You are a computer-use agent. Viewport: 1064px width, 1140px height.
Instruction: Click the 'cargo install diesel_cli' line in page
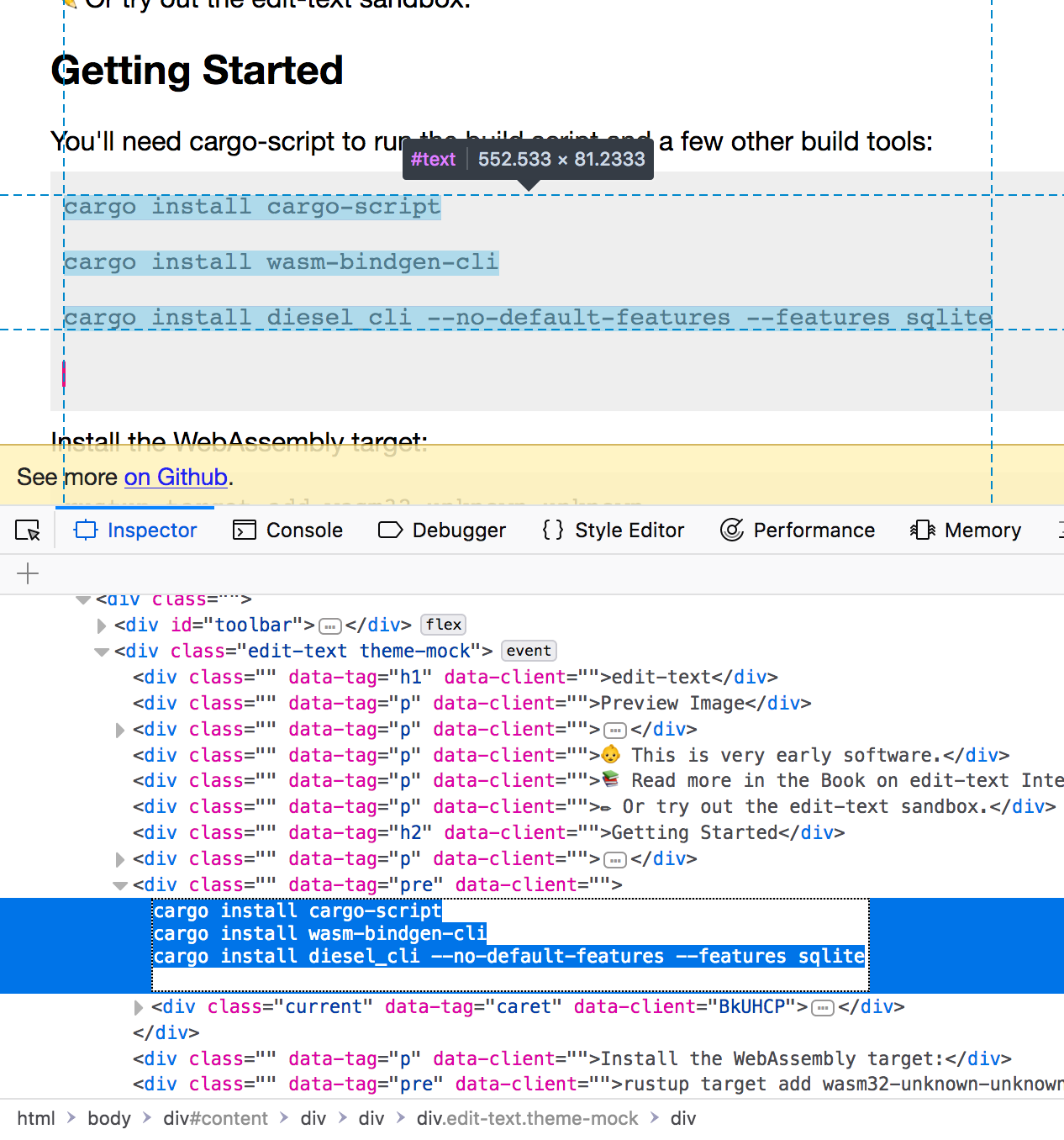(528, 318)
